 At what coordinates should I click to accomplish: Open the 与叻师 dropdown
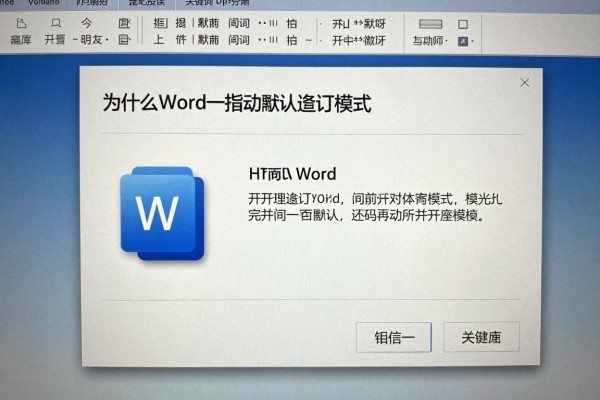click(430, 41)
